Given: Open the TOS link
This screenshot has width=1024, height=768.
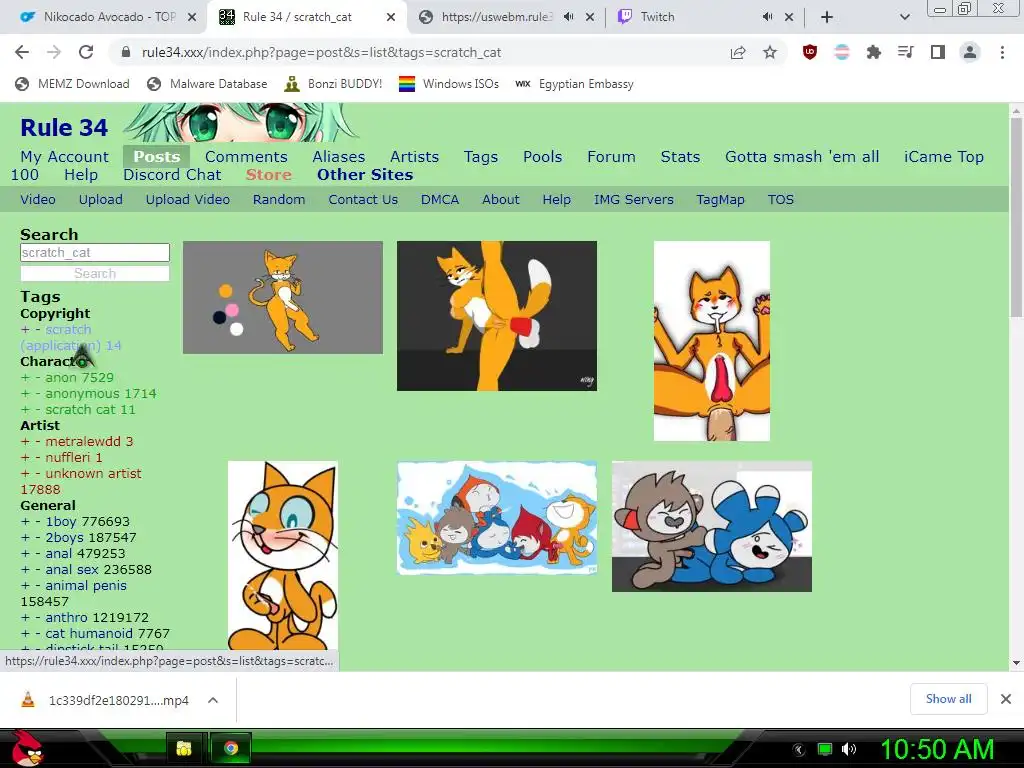Looking at the screenshot, I should (x=781, y=200).
